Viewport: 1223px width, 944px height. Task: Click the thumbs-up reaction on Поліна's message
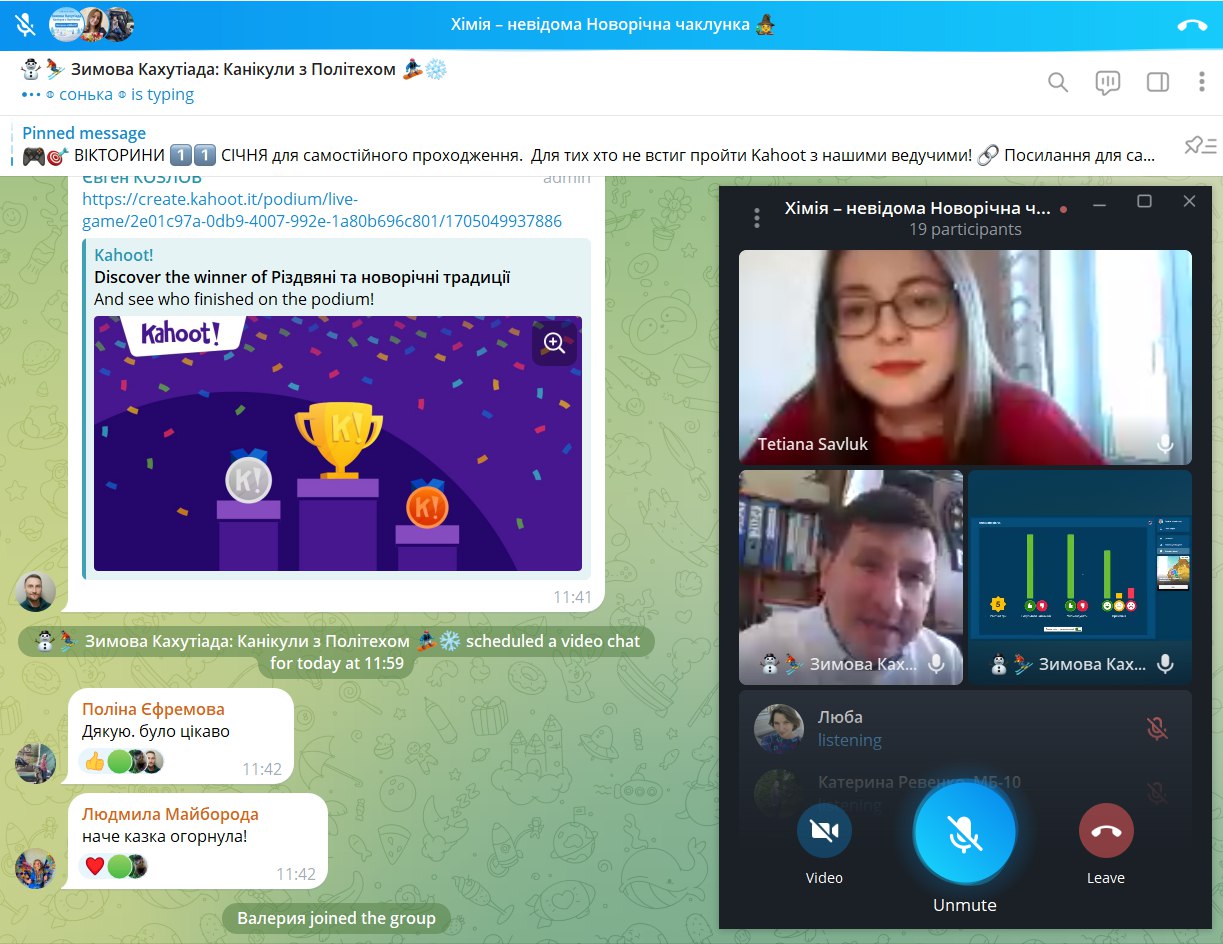point(95,761)
